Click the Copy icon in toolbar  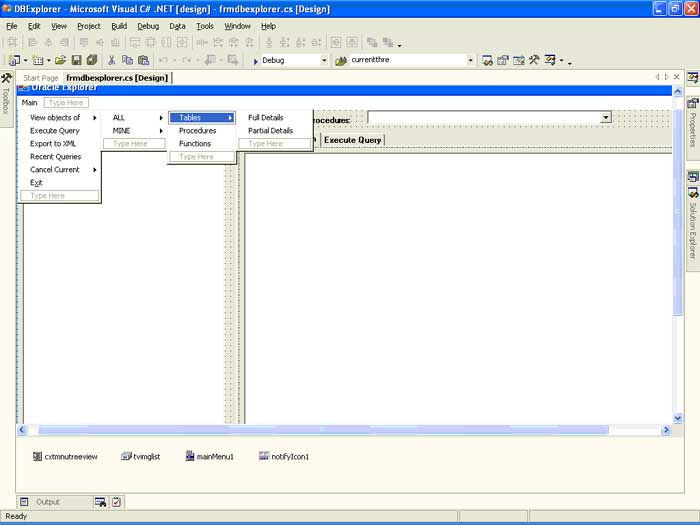[127, 60]
